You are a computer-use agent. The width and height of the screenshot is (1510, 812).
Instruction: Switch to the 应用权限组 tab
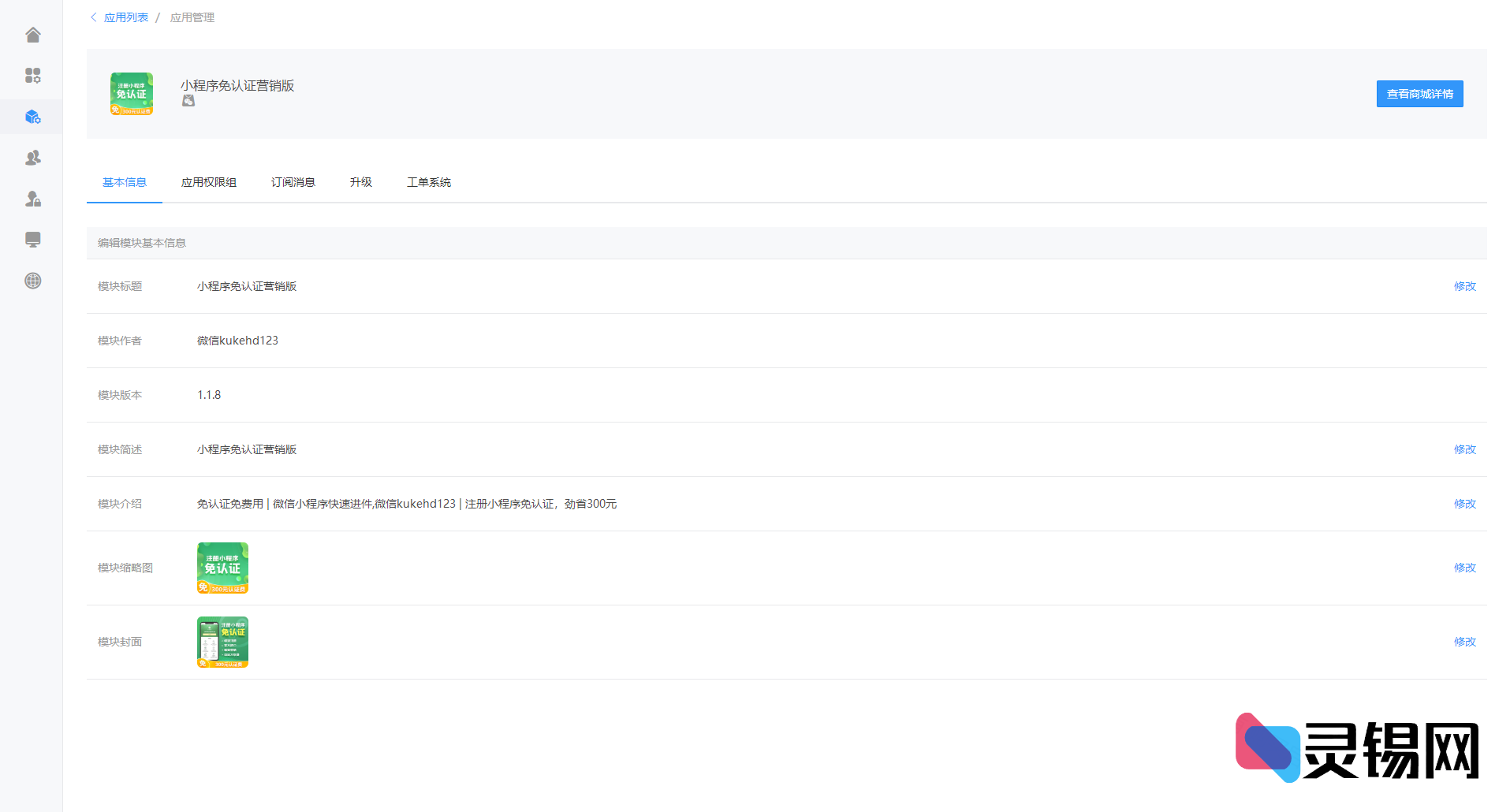(208, 182)
